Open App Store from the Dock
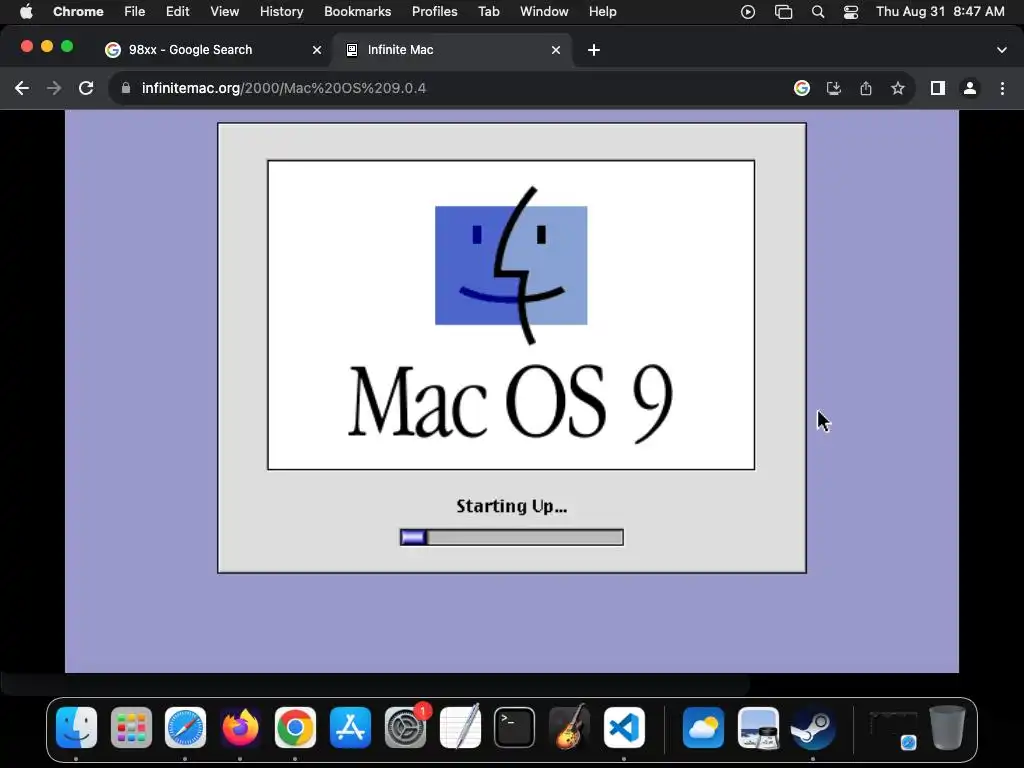This screenshot has height=768, width=1024. (x=350, y=728)
